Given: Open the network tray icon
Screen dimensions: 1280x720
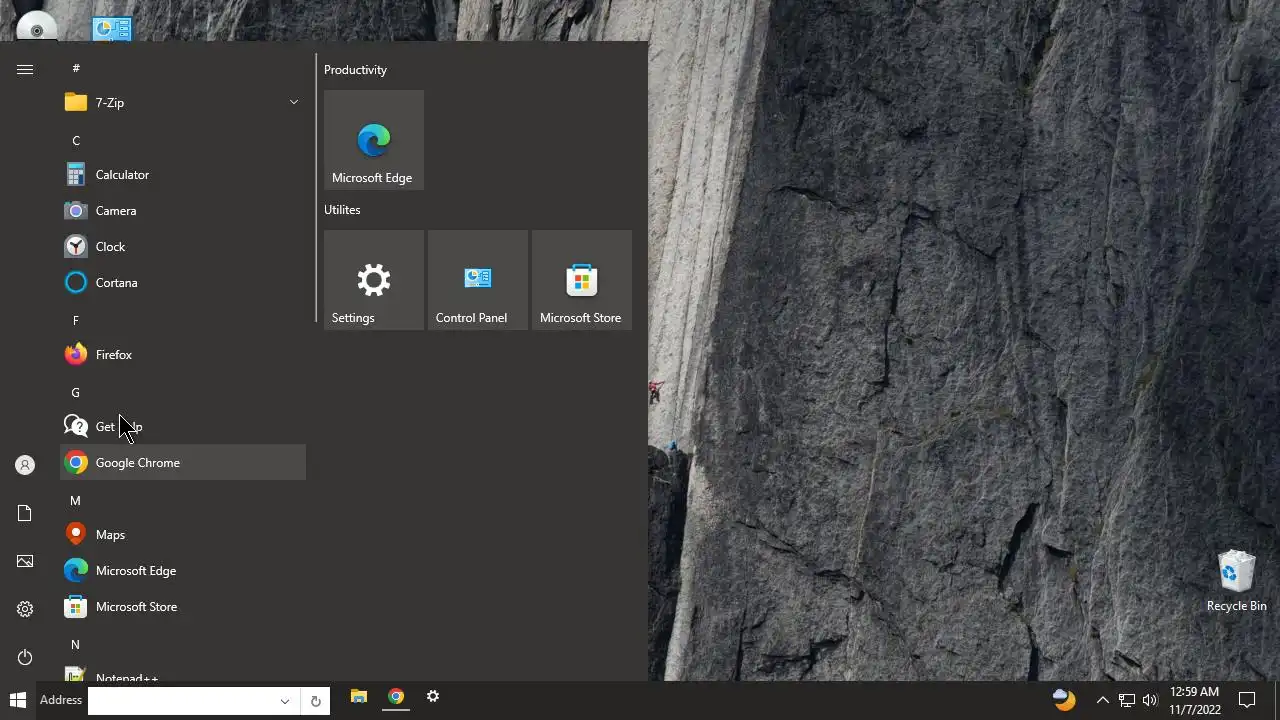Looking at the screenshot, I should click(1127, 700).
